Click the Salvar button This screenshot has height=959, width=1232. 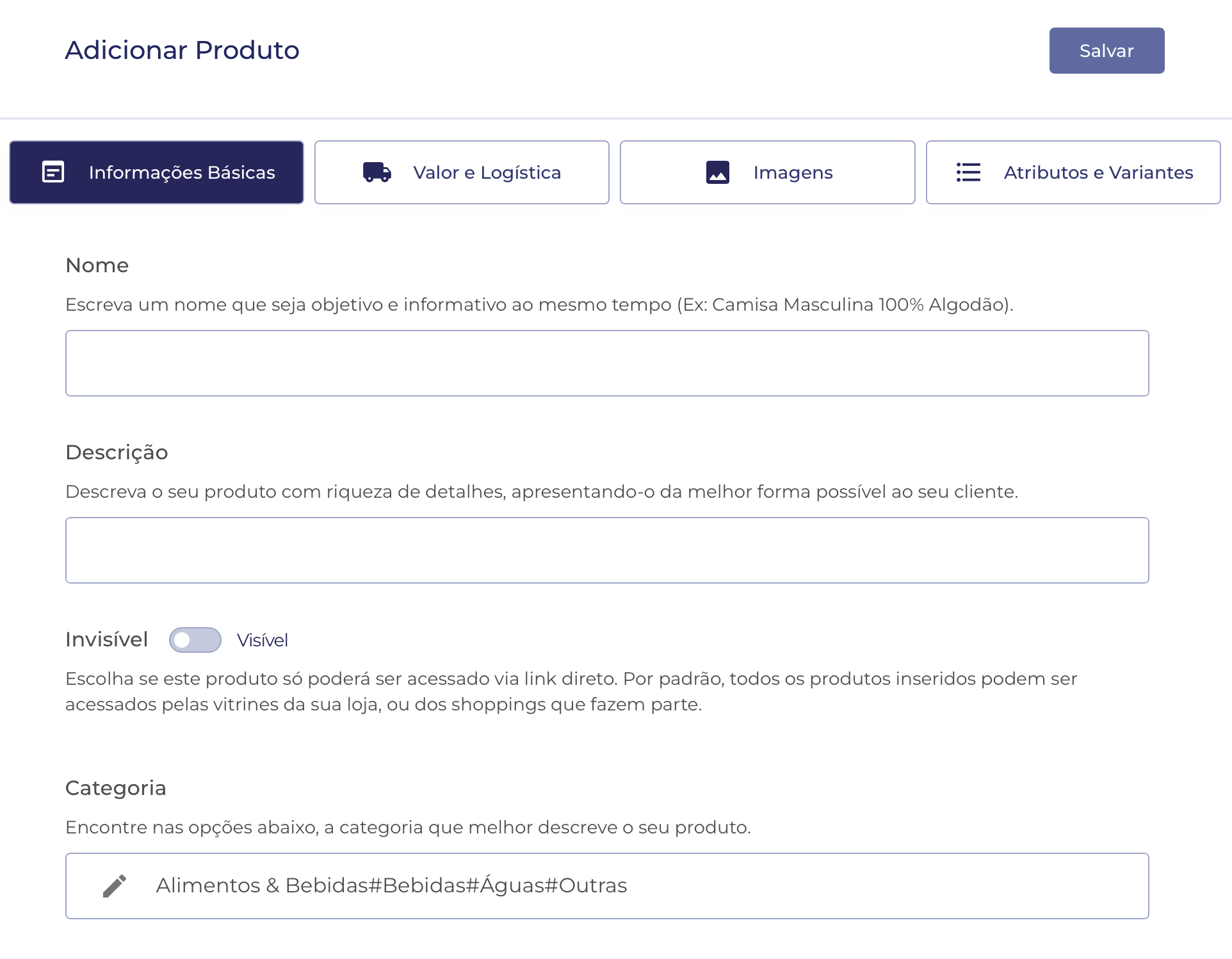pyautogui.click(x=1106, y=51)
